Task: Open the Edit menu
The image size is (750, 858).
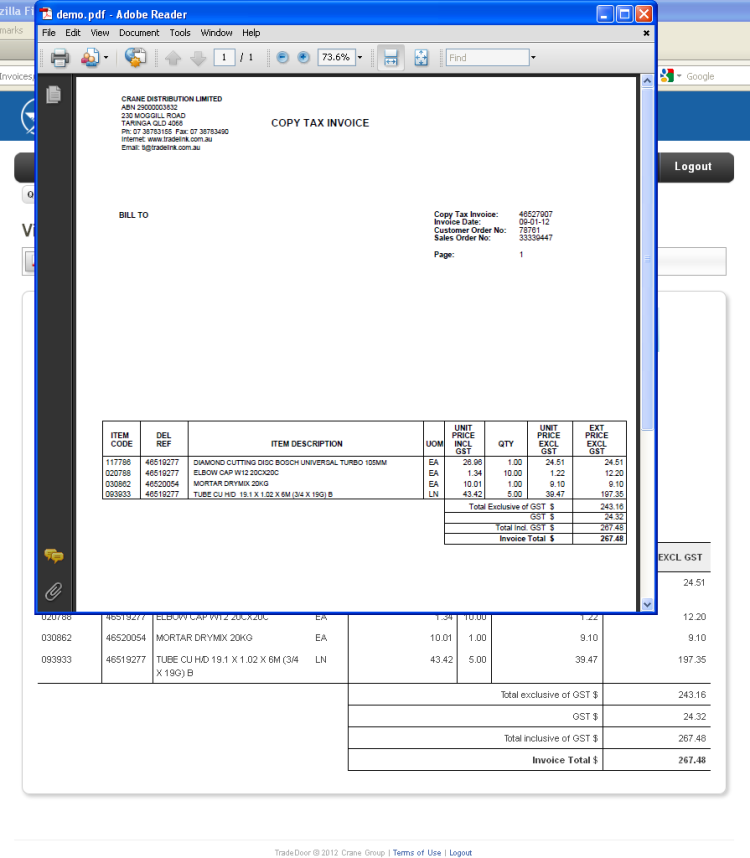Action: [73, 33]
